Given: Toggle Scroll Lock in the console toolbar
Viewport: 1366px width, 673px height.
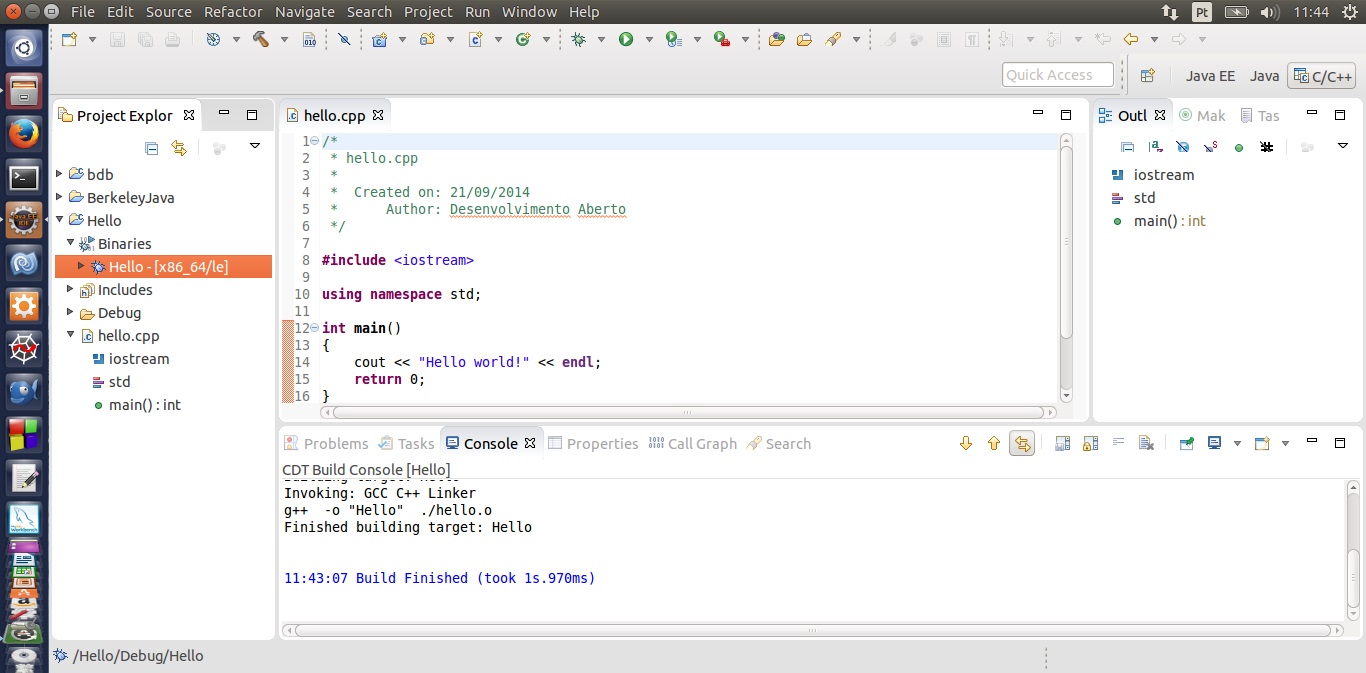Looking at the screenshot, I should click(1090, 443).
